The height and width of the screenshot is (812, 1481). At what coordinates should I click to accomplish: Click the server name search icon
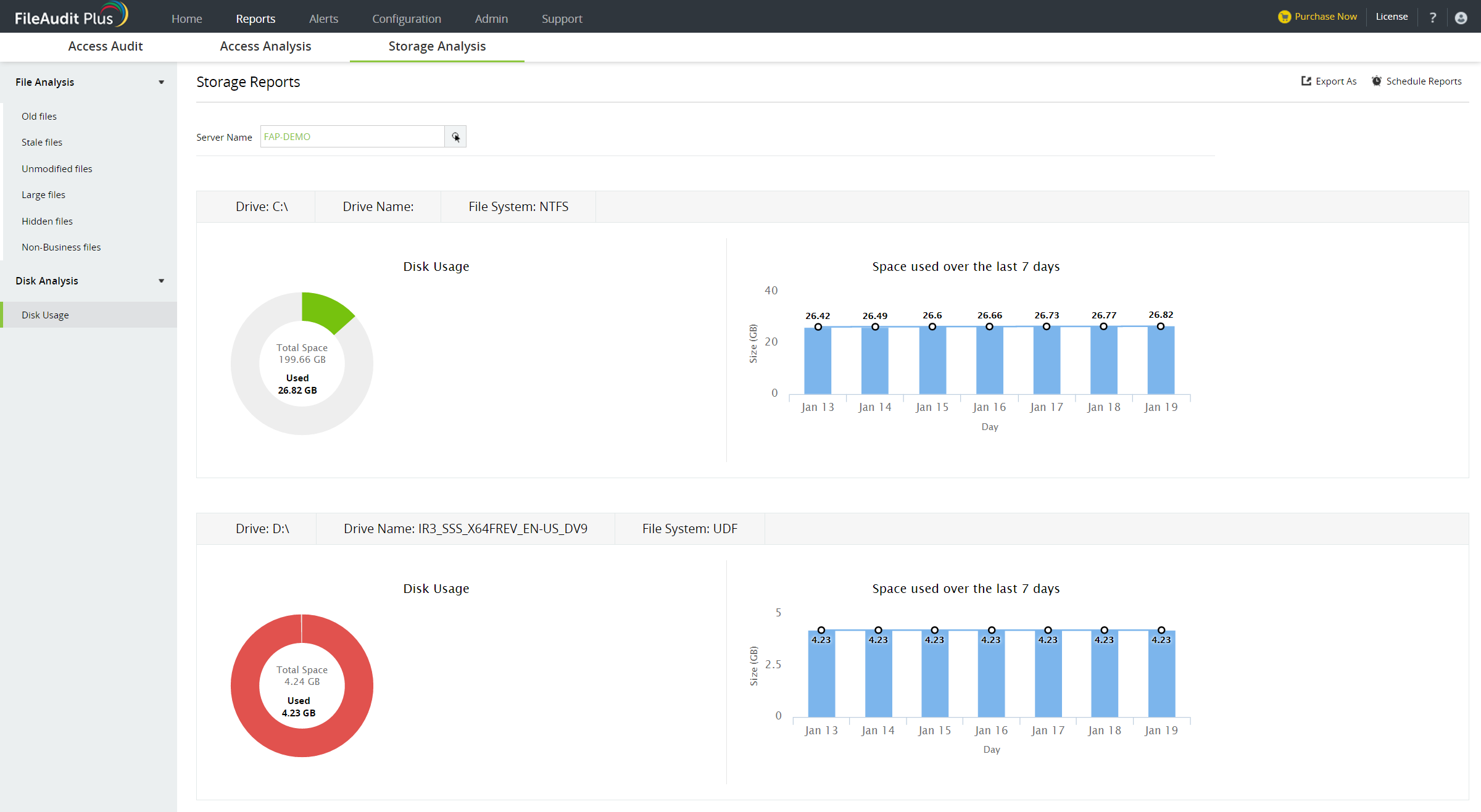point(455,136)
